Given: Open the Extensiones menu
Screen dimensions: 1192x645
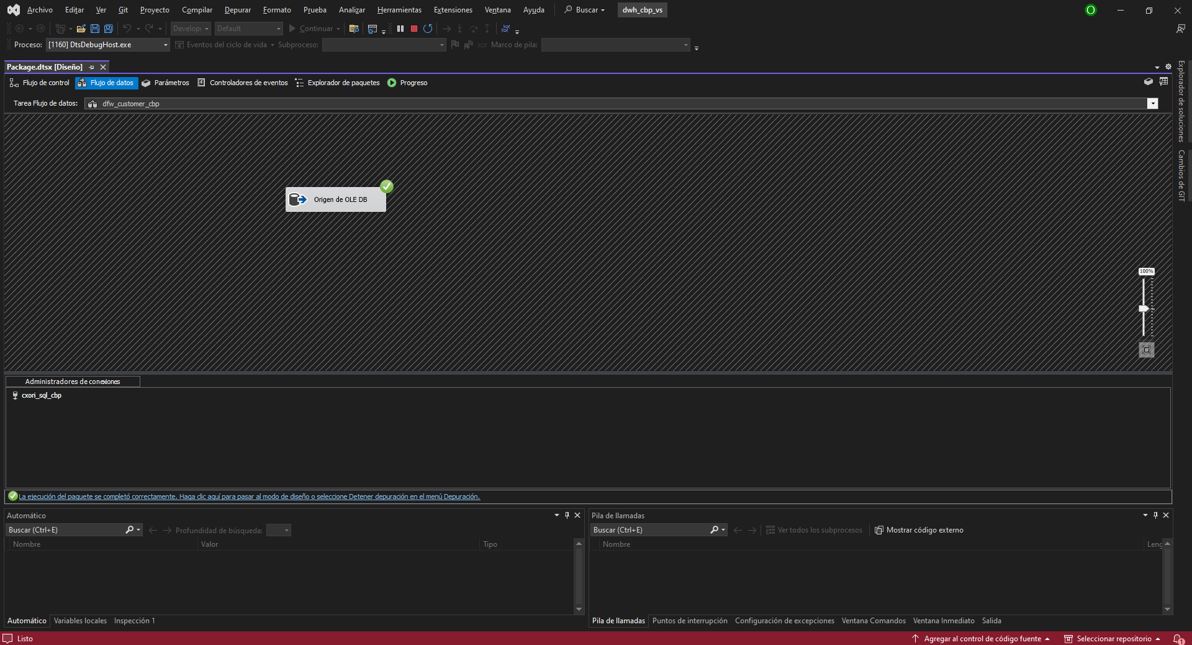Looking at the screenshot, I should [x=453, y=10].
